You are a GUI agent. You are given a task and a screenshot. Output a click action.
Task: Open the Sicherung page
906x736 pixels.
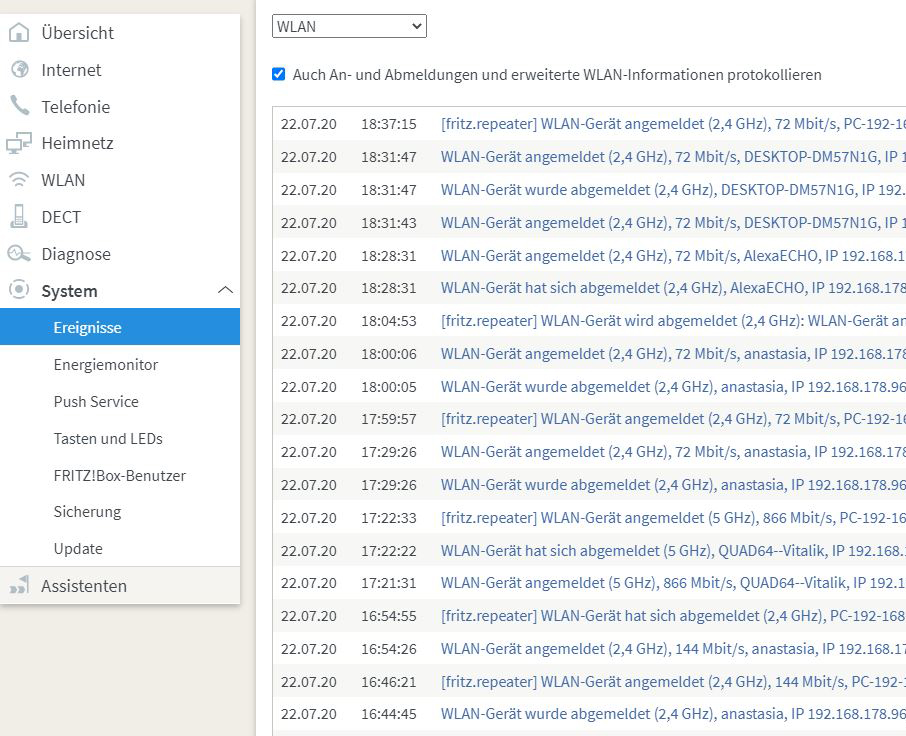tap(87, 512)
